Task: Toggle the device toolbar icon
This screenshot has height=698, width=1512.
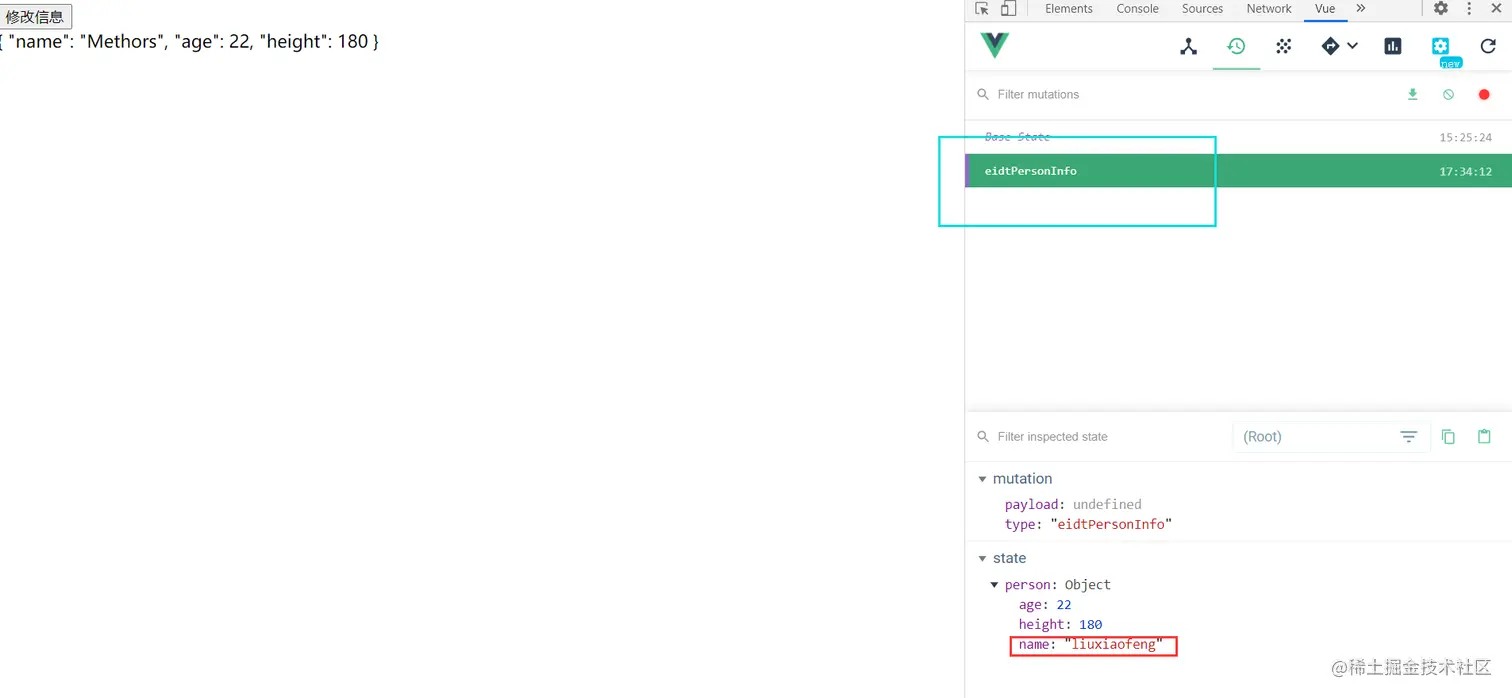Action: [x=1008, y=9]
